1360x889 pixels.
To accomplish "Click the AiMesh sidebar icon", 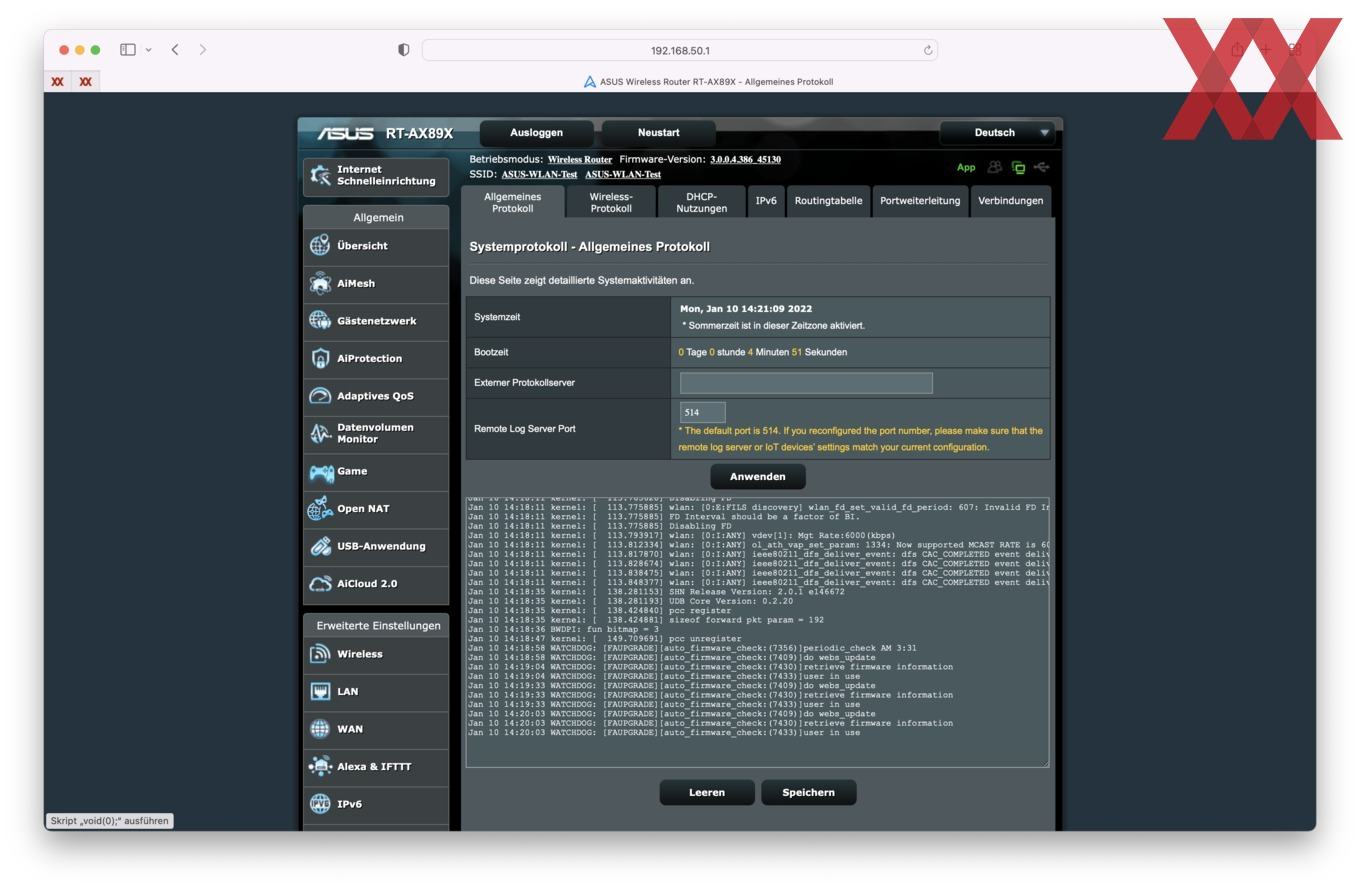I will coord(320,284).
